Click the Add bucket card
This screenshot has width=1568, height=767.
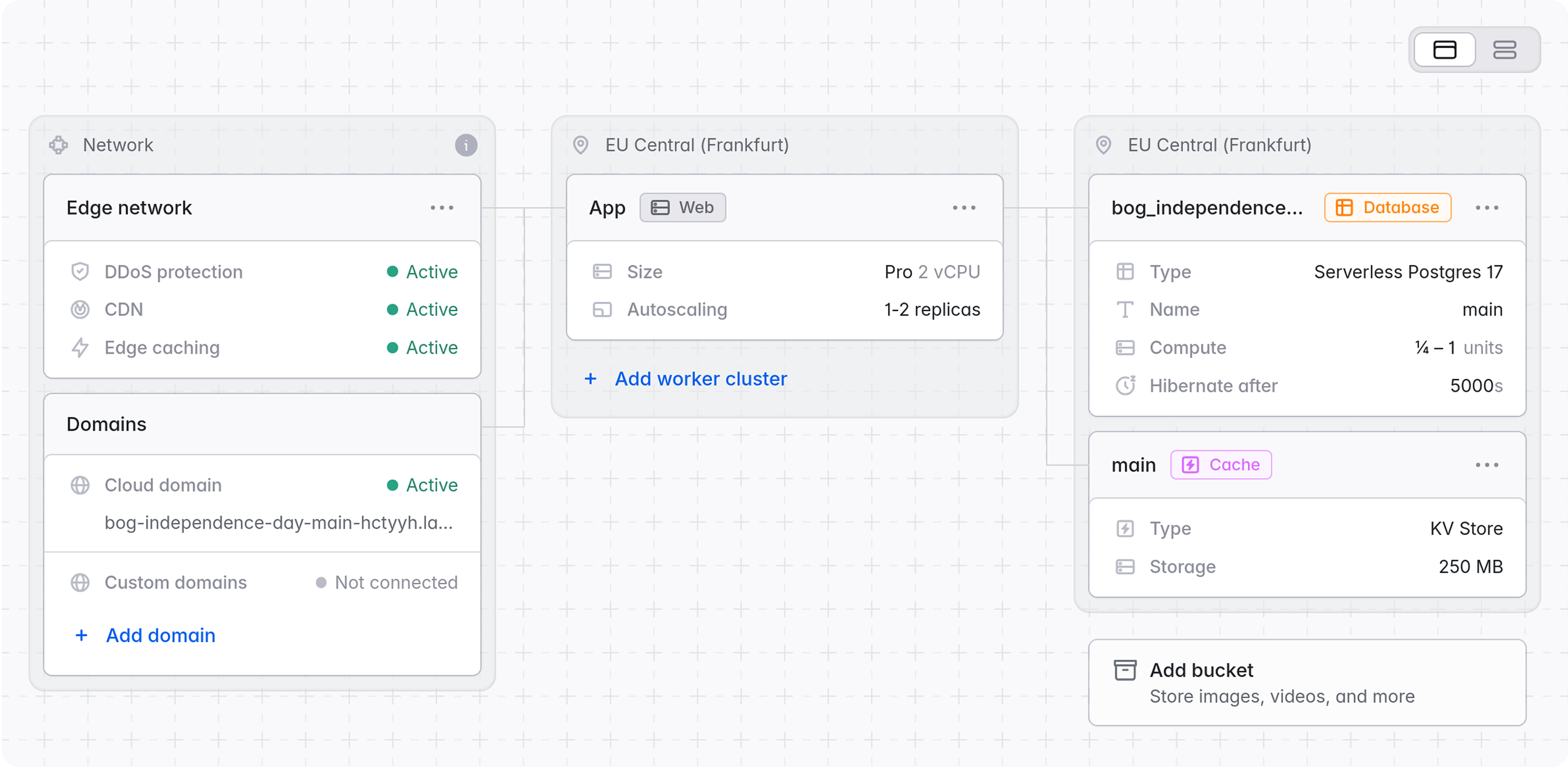tap(1306, 683)
